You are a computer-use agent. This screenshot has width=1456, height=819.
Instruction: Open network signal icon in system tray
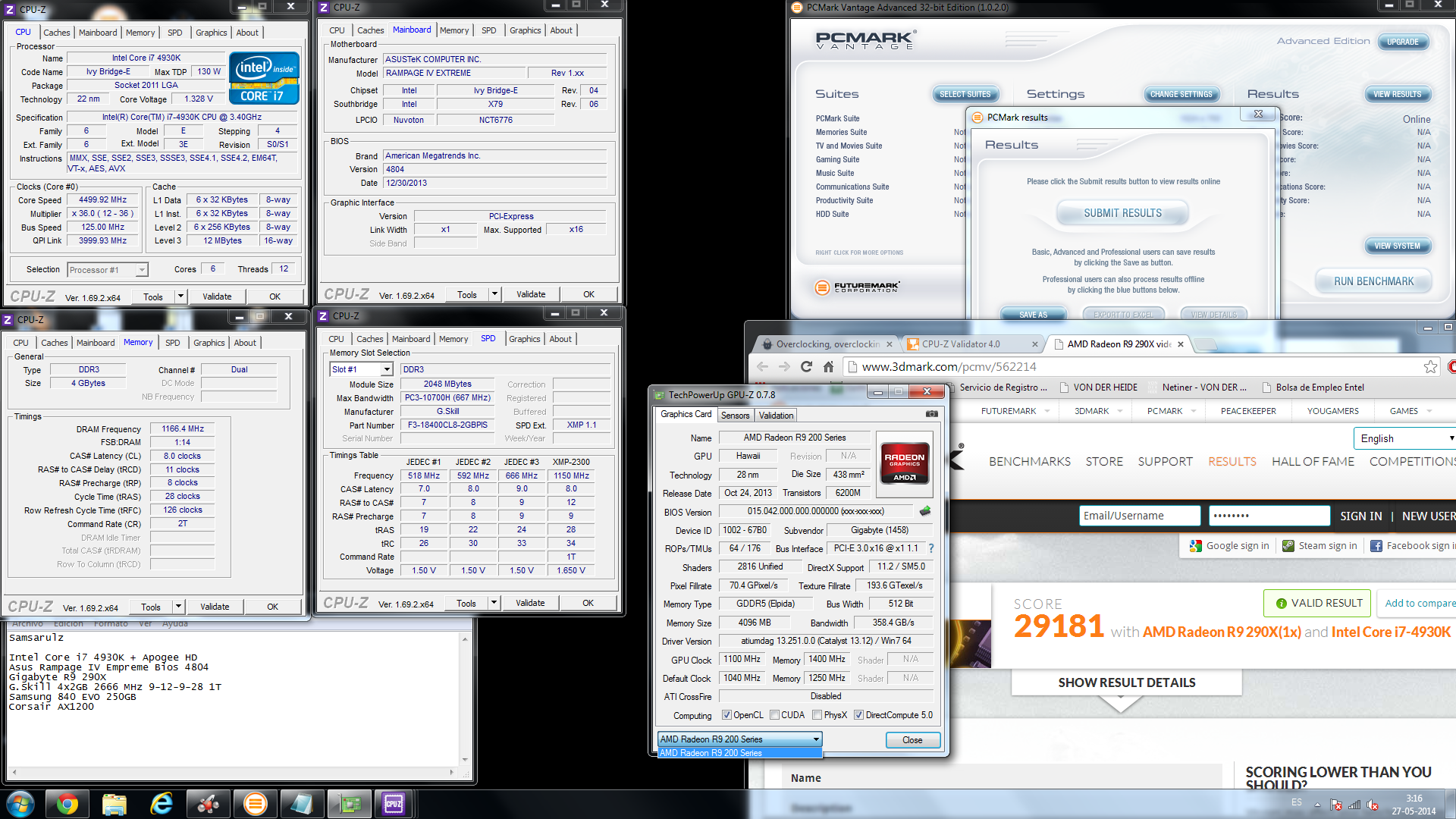(1354, 805)
